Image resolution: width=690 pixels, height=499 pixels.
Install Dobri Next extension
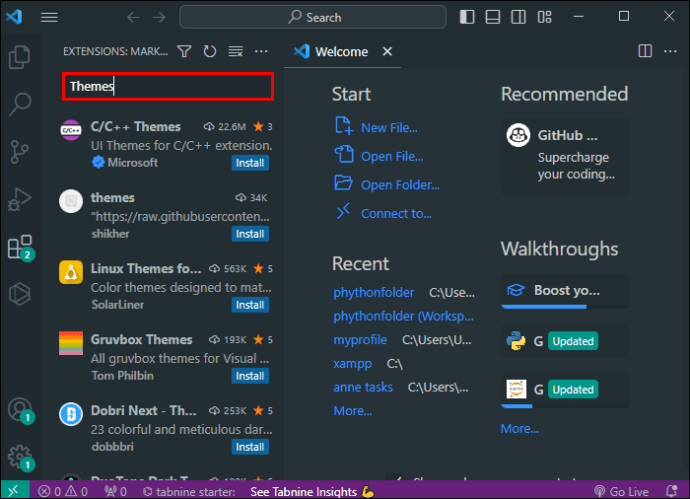[x=250, y=447]
